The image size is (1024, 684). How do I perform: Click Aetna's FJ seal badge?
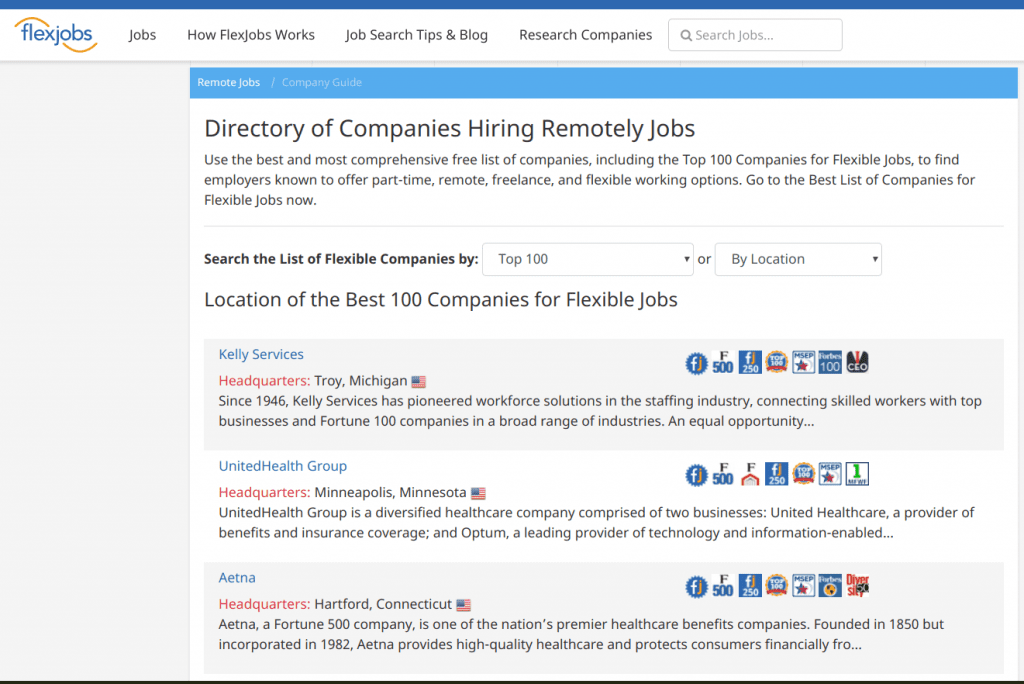pyautogui.click(x=696, y=586)
